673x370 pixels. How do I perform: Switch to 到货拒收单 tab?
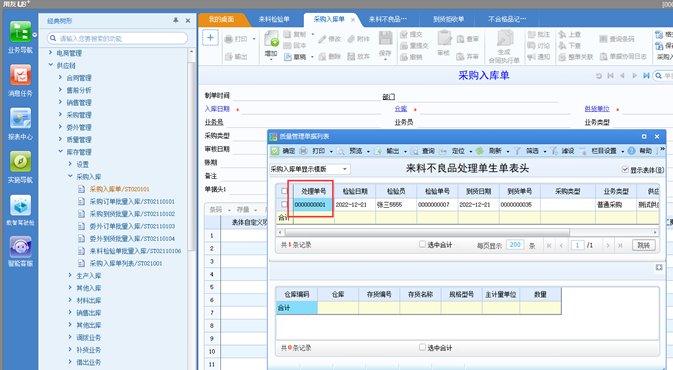[x=449, y=19]
